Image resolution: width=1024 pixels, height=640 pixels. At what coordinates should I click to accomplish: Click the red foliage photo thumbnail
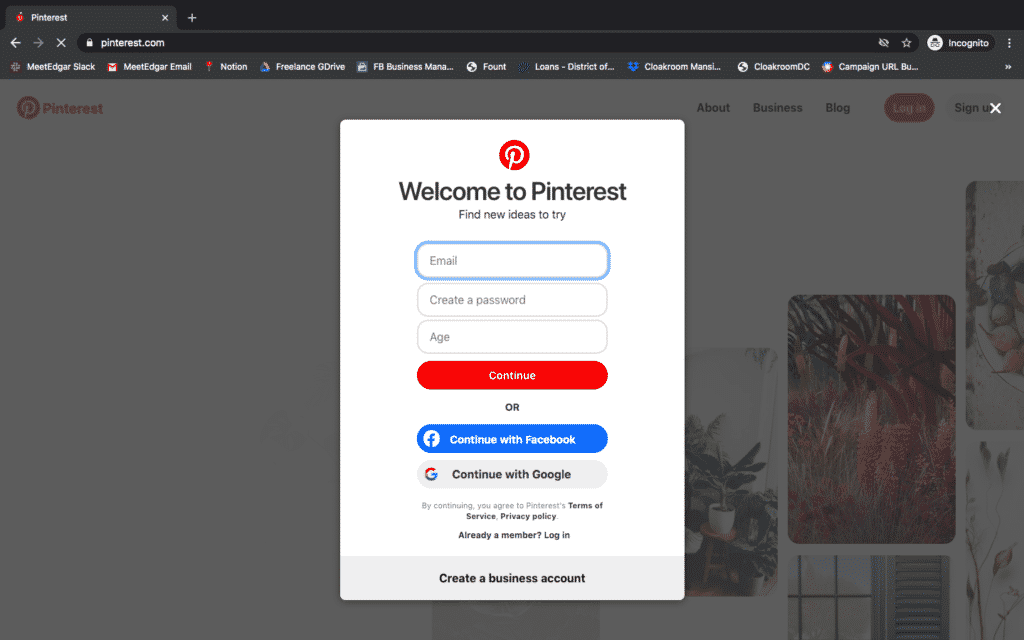tap(871, 419)
